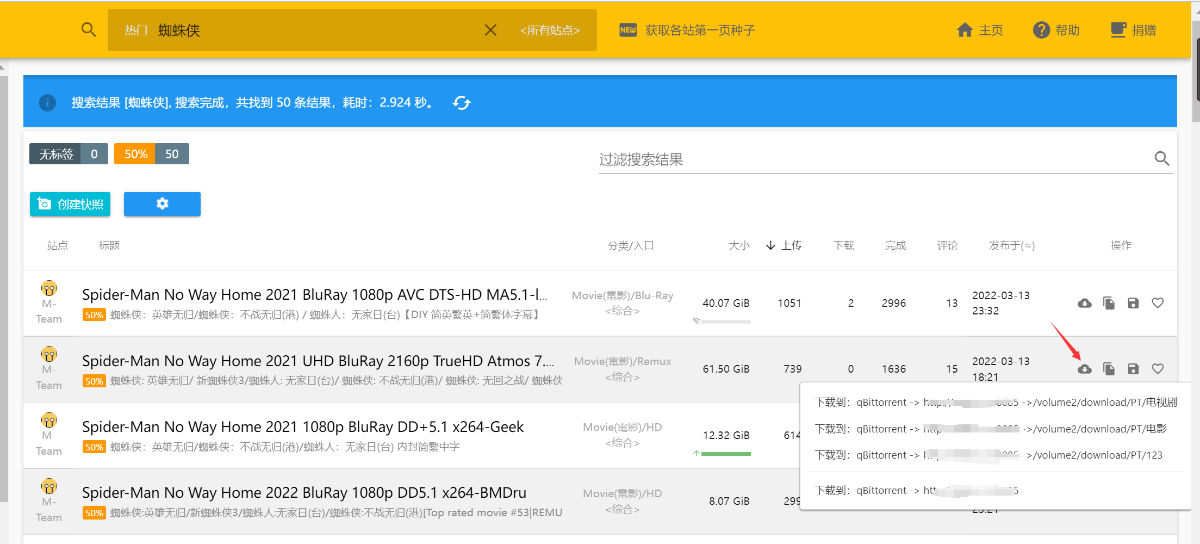1200x544 pixels.
Task: Sort the list by the 大小 column
Action: coord(738,246)
